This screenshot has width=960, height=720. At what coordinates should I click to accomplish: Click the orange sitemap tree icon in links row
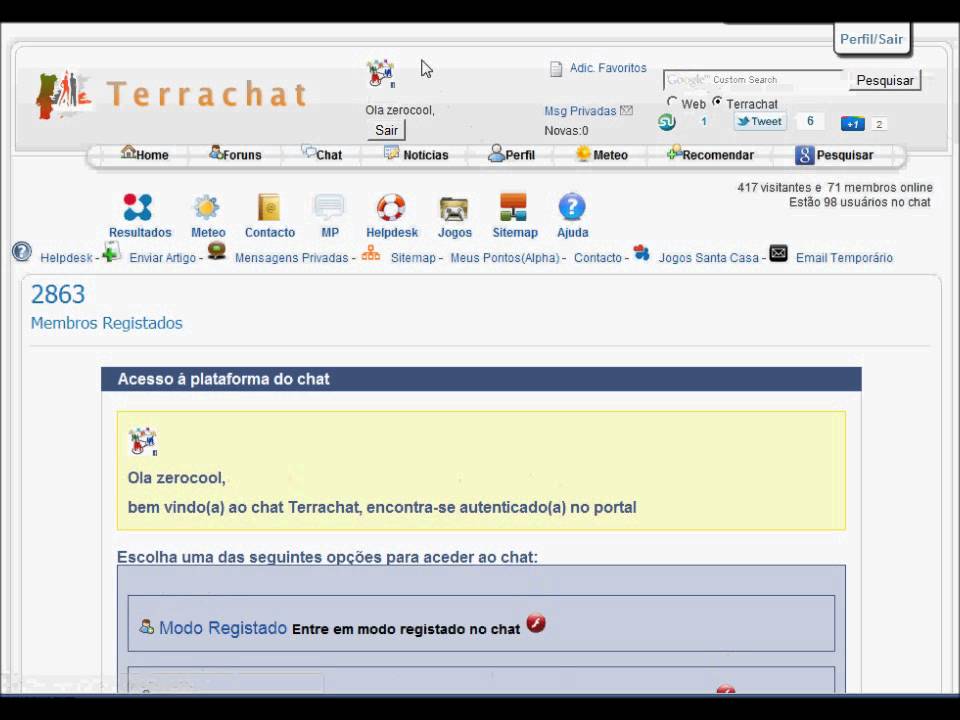tap(370, 253)
